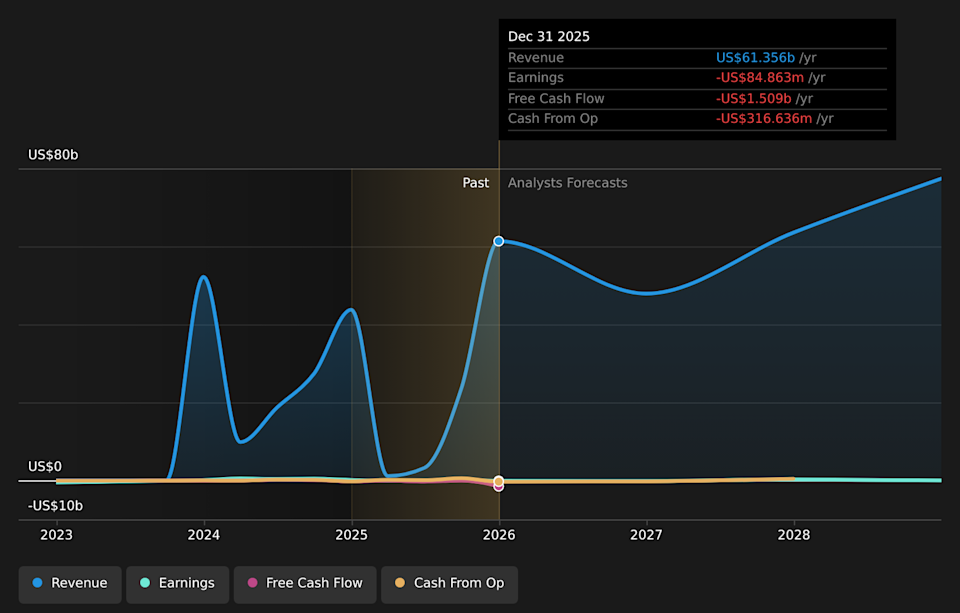Screen dimensions: 960x613
Task: Toggle Cash From Op legend item
Action: 449,583
